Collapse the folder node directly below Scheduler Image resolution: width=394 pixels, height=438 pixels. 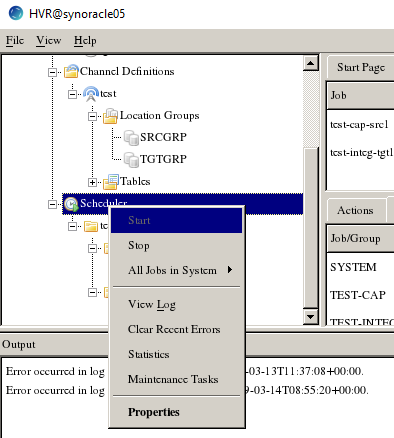click(72, 227)
